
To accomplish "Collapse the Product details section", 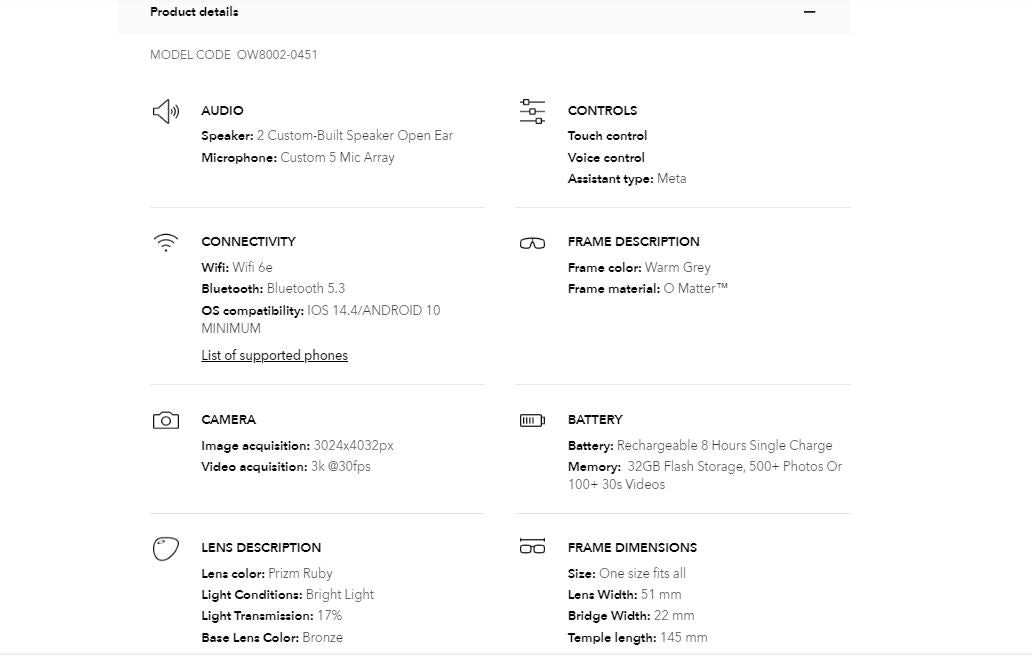I will click(x=810, y=12).
